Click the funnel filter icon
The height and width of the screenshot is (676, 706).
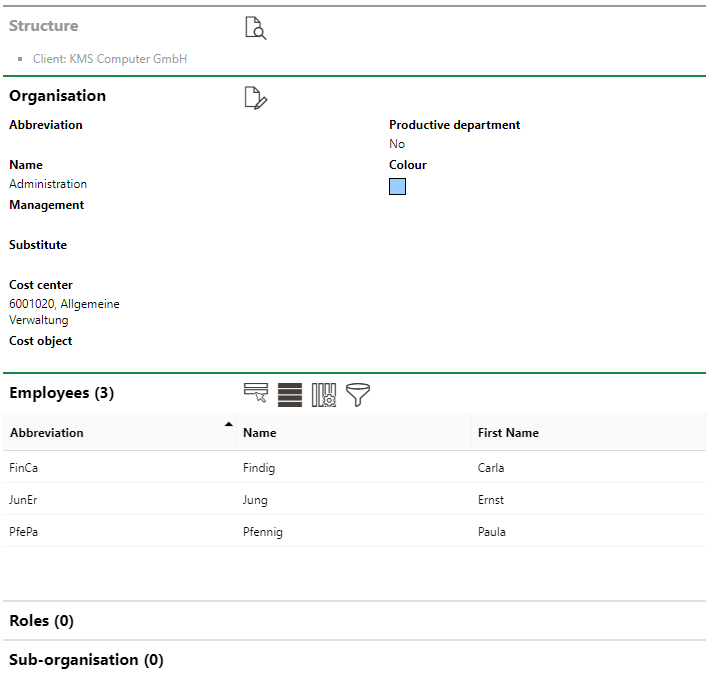pos(358,394)
